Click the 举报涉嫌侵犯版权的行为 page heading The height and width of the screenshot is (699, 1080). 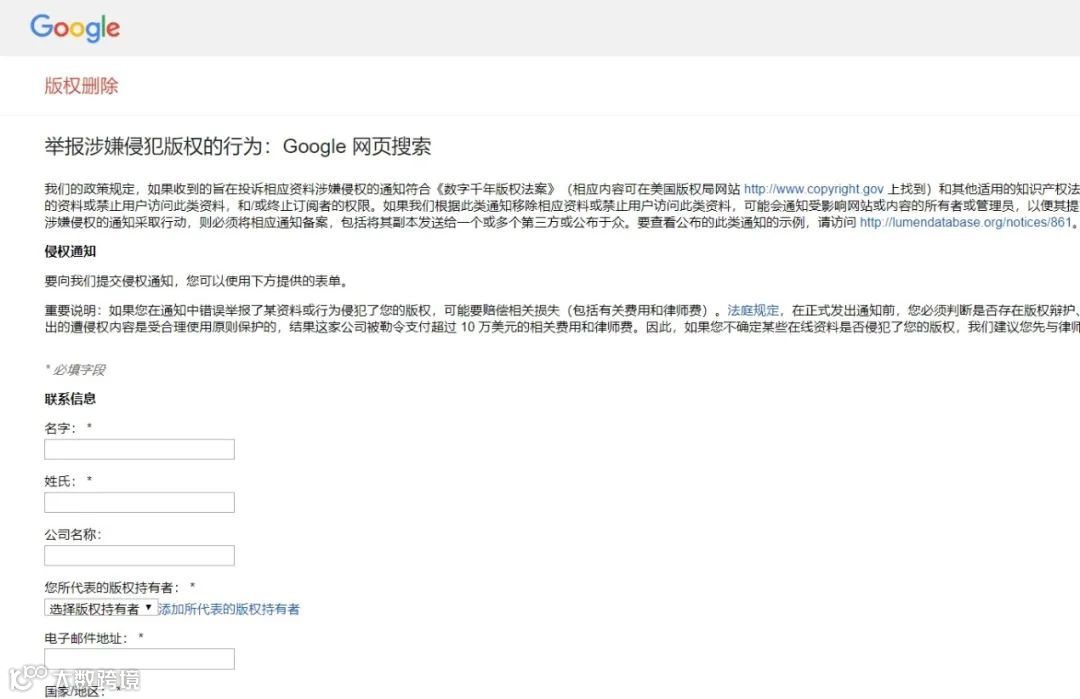pyautogui.click(x=238, y=147)
